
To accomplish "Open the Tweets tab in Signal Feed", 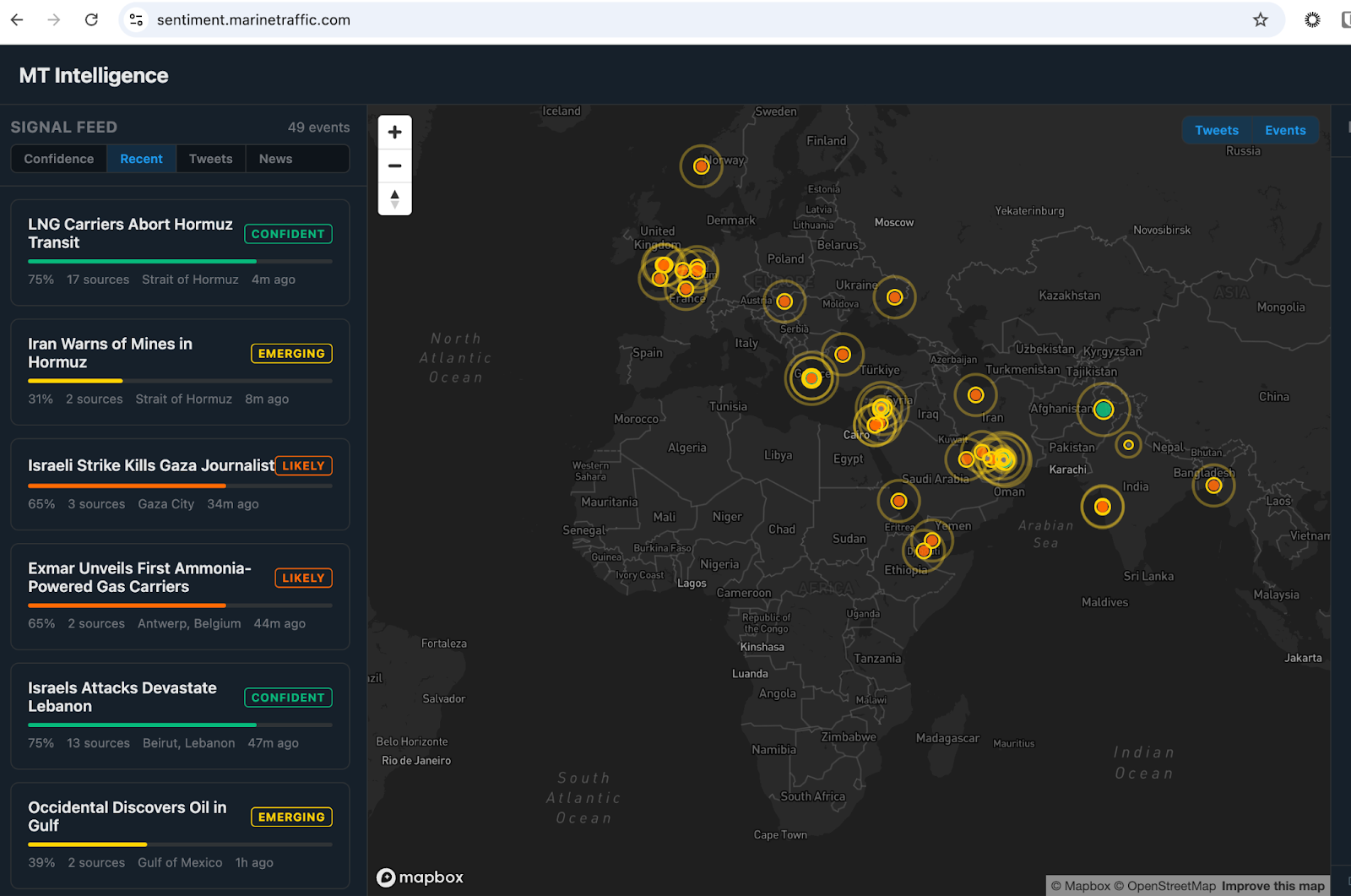I will tap(210, 158).
